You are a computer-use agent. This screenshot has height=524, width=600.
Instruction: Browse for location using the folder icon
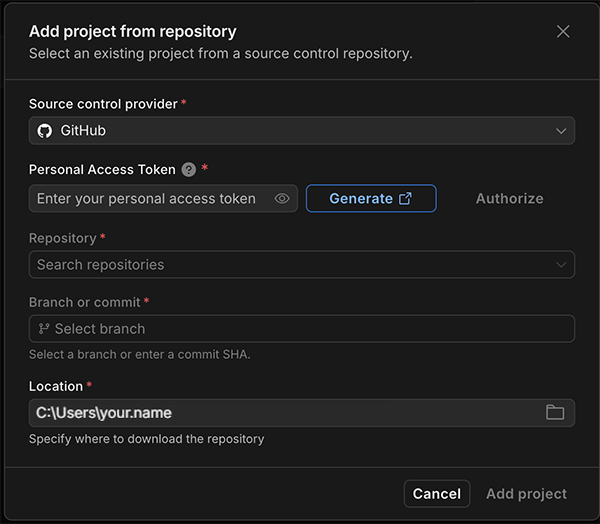(x=555, y=413)
